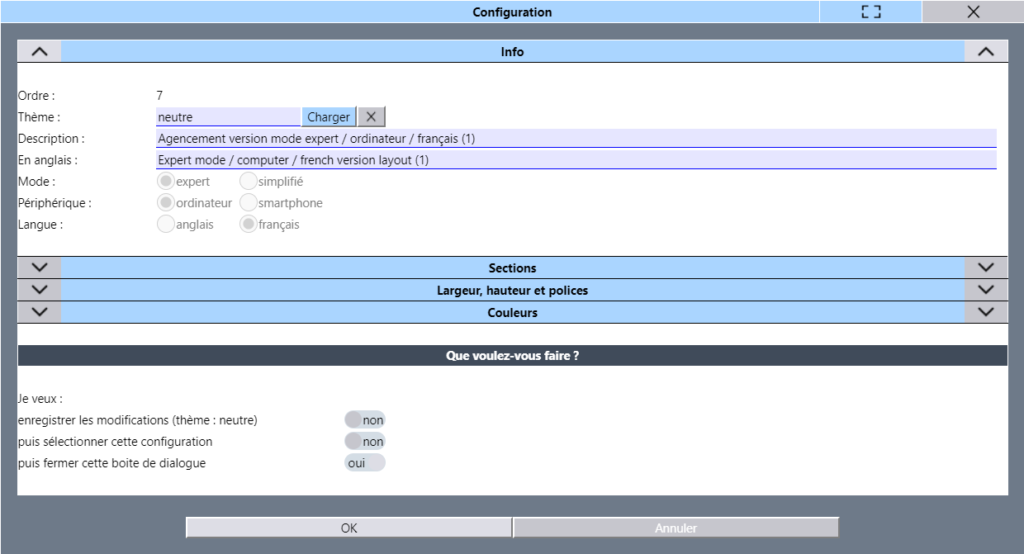Viewport: 1024px width, 554px height.
Task: Confirm with the OK button
Action: (349, 528)
